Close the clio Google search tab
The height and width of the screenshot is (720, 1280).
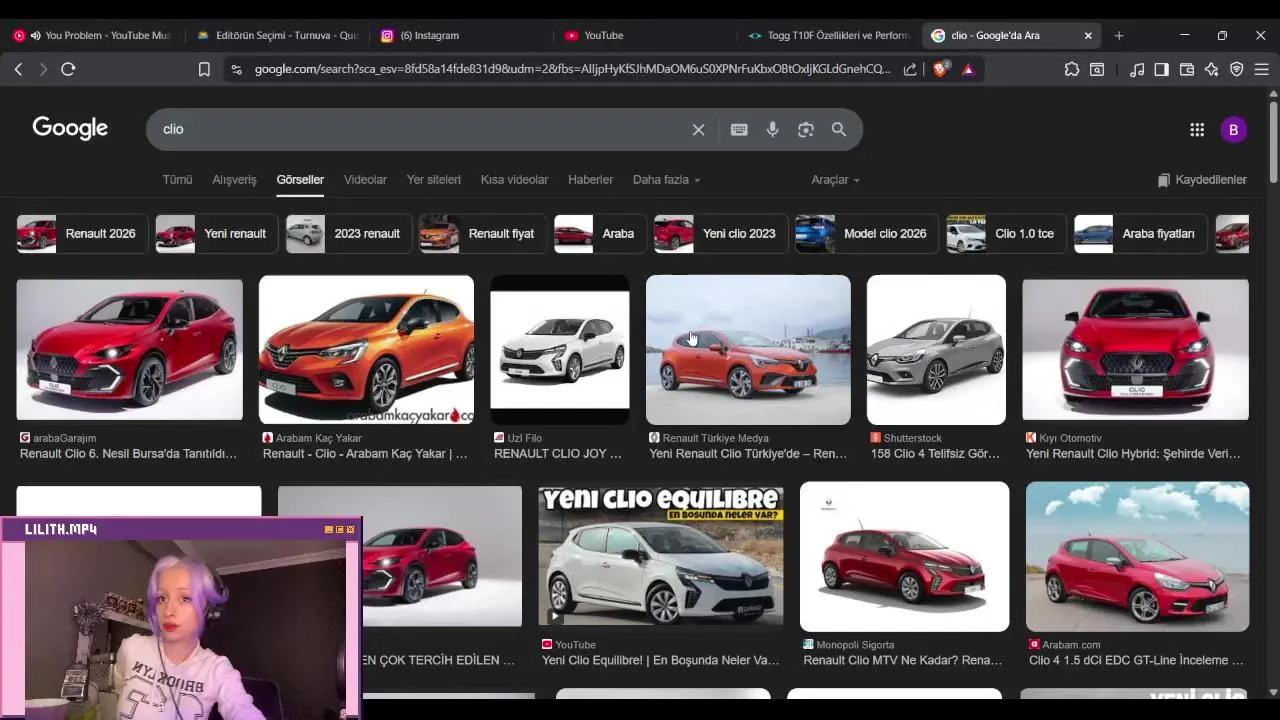[1088, 35]
